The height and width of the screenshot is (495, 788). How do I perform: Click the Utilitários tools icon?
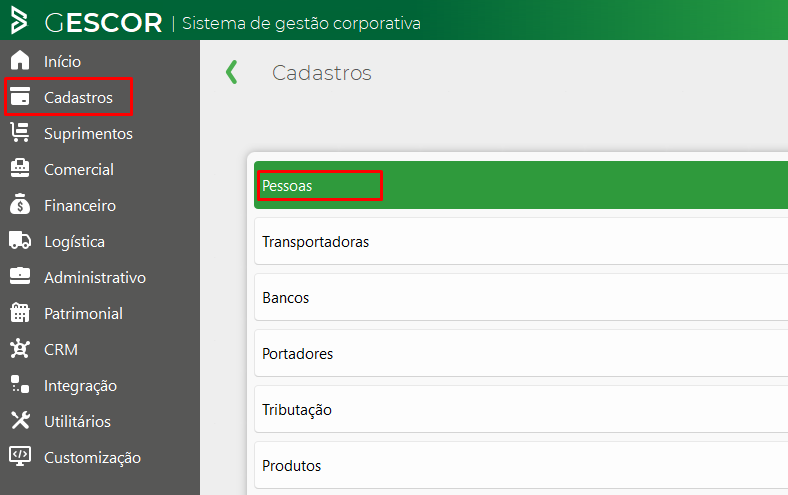(x=20, y=421)
